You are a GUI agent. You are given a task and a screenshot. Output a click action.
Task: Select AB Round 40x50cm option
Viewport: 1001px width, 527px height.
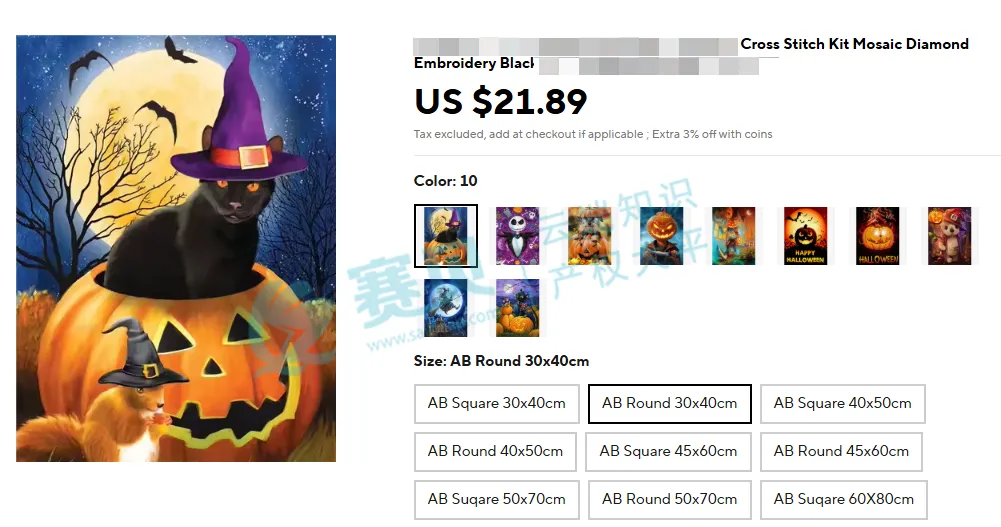(496, 452)
